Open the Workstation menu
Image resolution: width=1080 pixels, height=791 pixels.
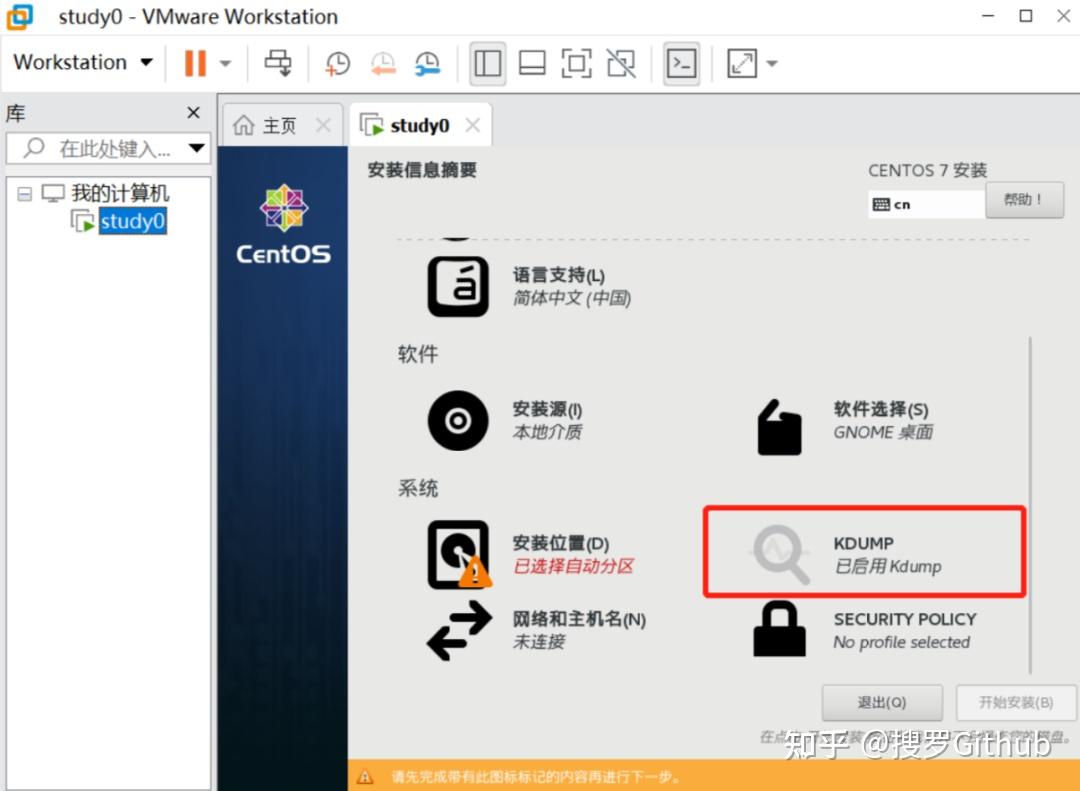coord(83,62)
